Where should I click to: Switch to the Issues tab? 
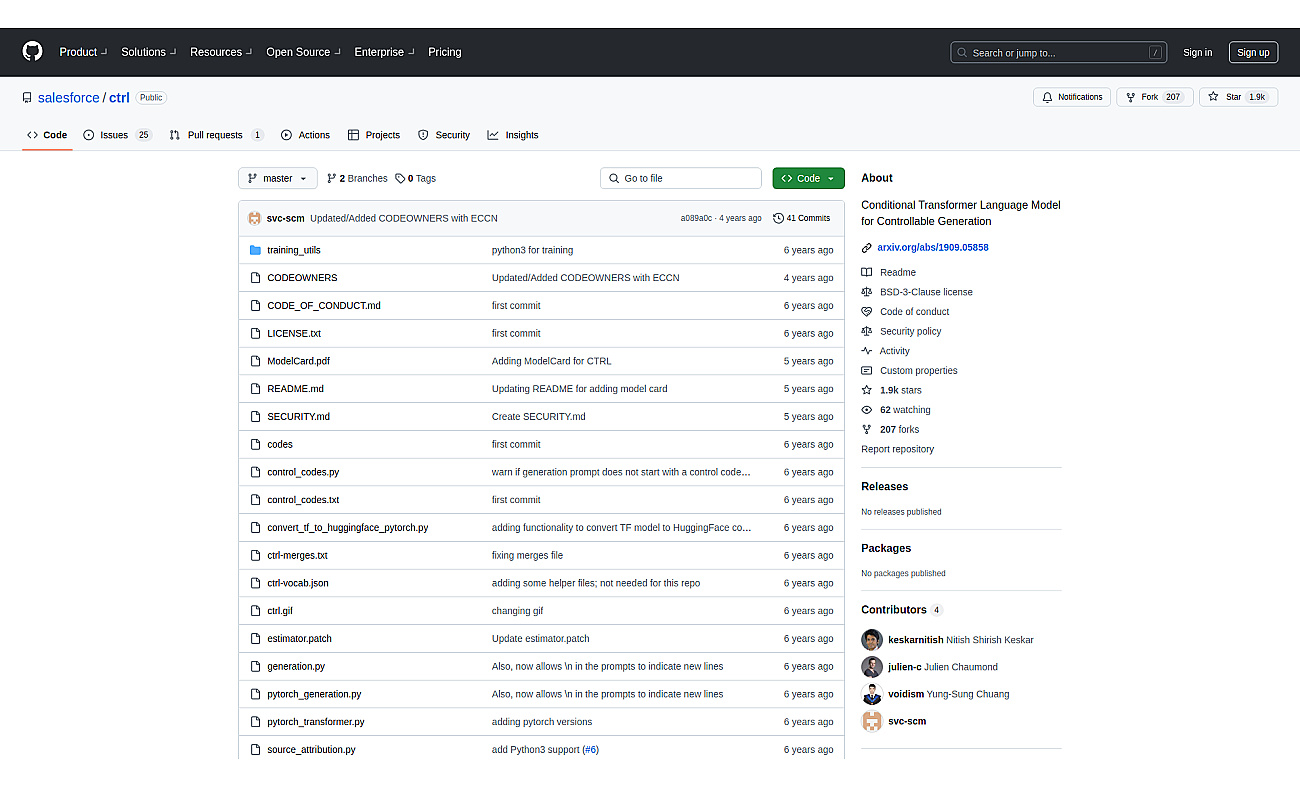point(118,135)
